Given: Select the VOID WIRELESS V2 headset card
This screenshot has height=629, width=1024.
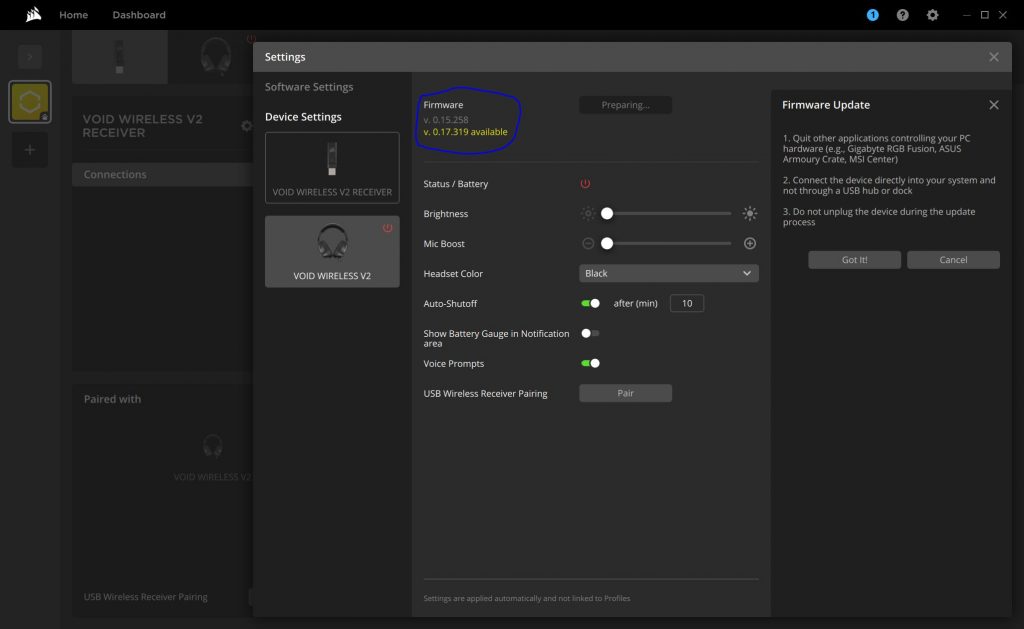Looking at the screenshot, I should coord(332,251).
